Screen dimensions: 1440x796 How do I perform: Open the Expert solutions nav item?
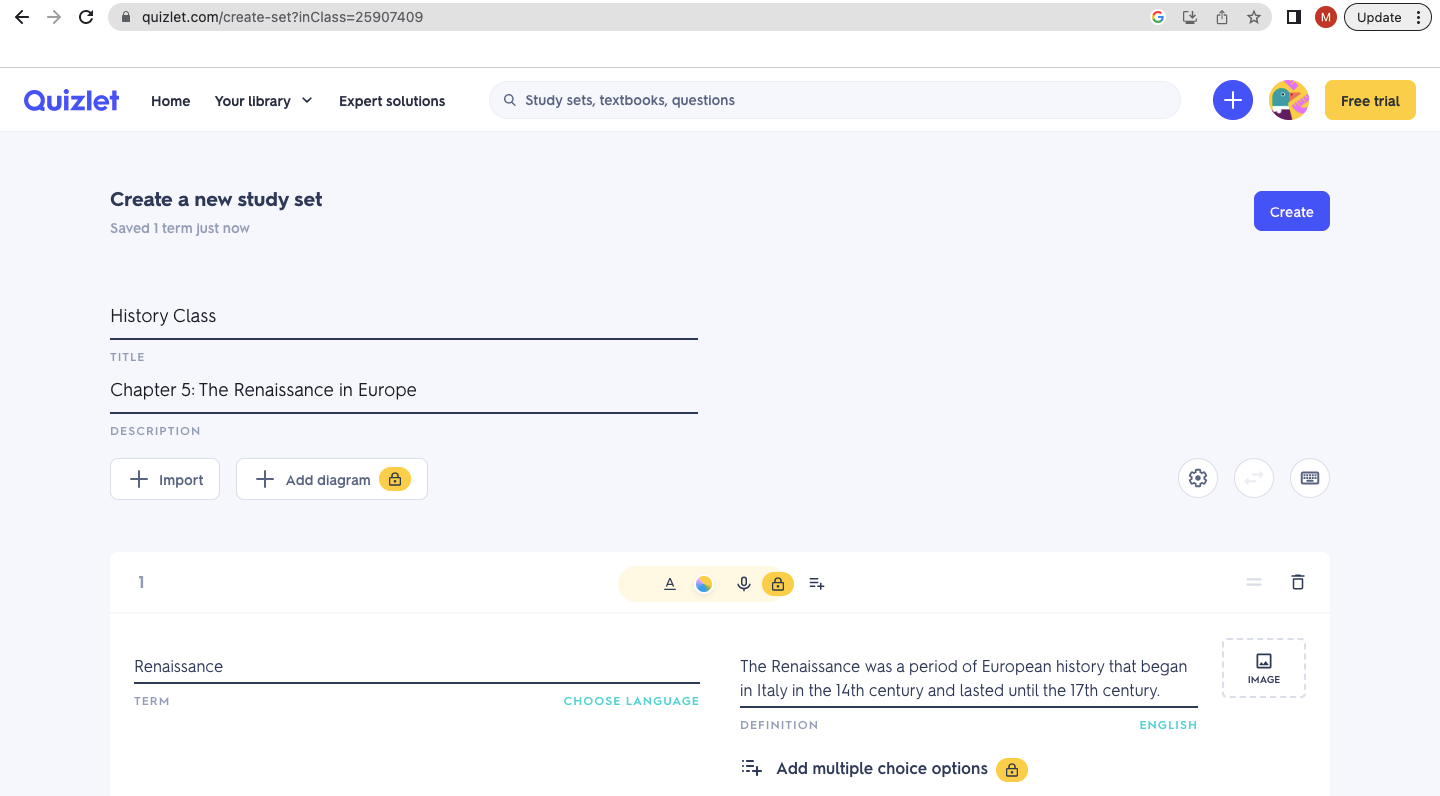click(x=392, y=101)
